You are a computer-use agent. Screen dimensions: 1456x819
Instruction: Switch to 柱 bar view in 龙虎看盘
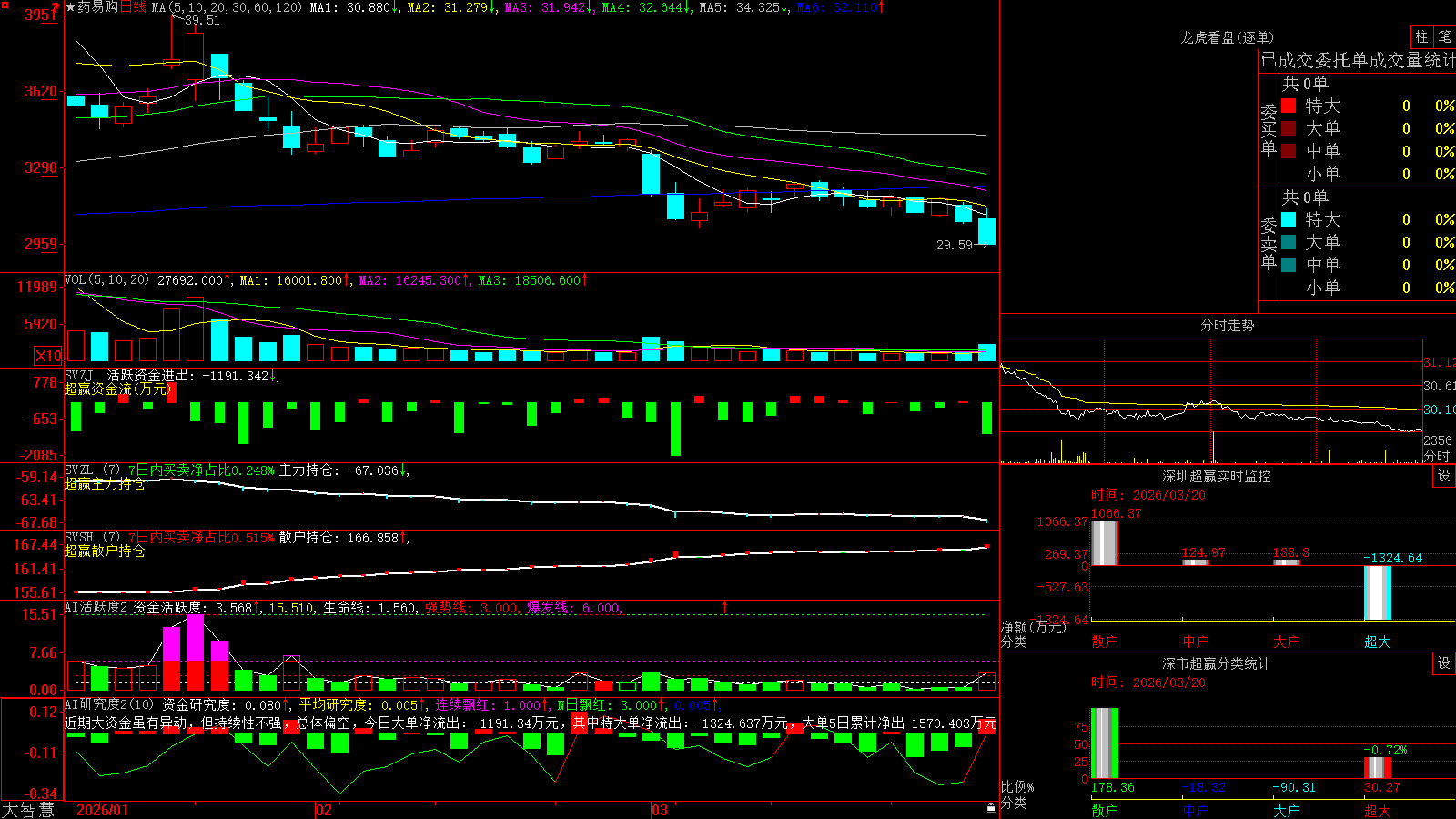click(1421, 37)
